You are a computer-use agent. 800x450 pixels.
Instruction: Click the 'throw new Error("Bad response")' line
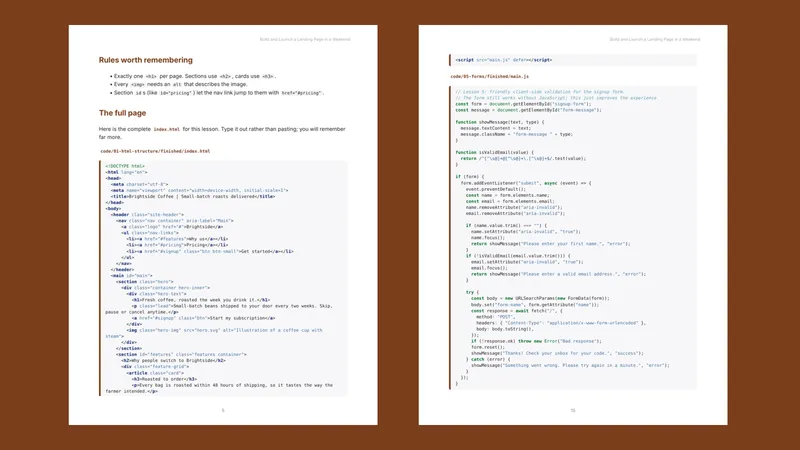pos(536,341)
